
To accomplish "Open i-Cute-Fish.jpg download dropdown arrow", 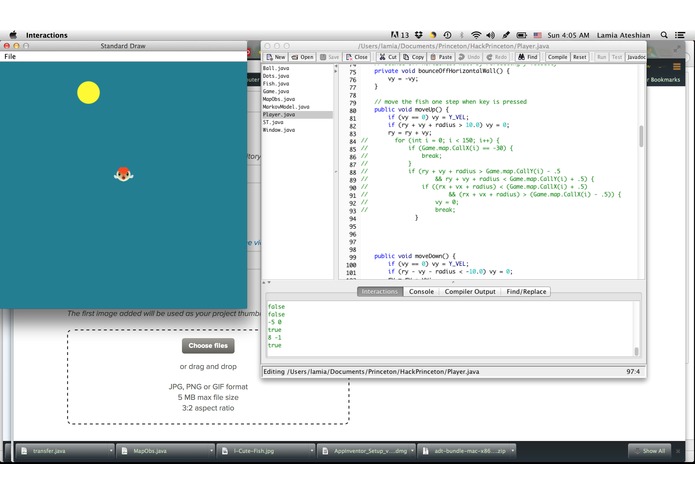I will (x=312, y=451).
